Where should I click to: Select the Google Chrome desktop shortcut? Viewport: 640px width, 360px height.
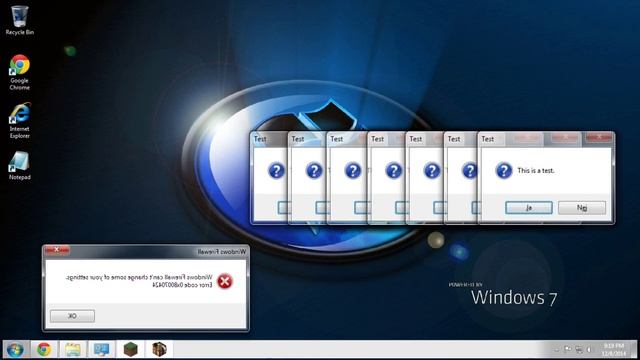point(19,72)
